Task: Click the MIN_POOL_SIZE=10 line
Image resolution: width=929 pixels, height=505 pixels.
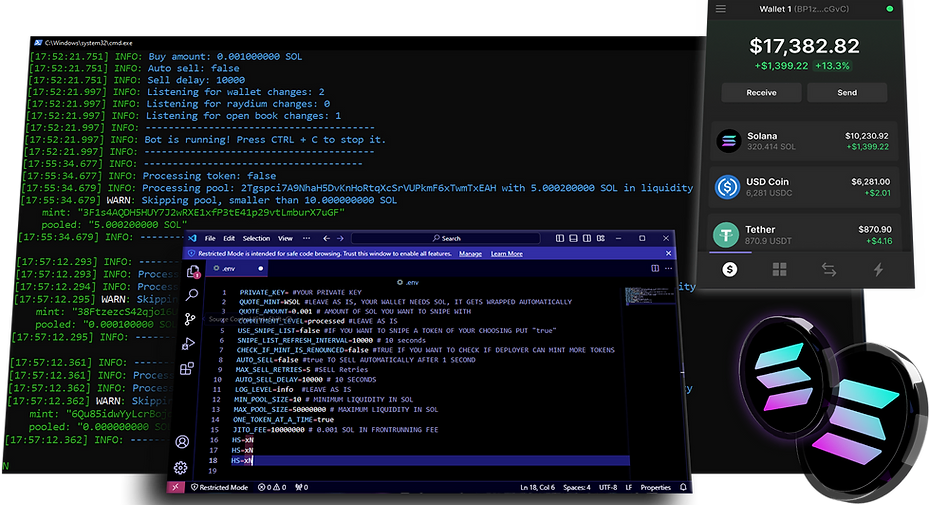Action: [x=323, y=399]
